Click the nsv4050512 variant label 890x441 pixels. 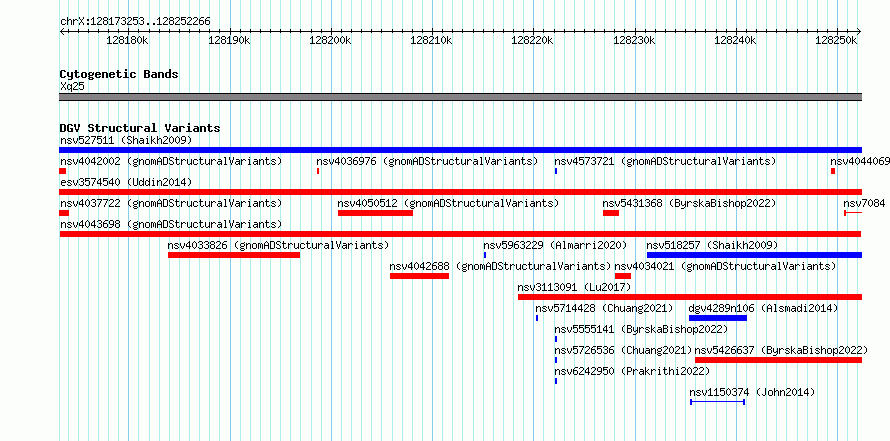point(448,203)
